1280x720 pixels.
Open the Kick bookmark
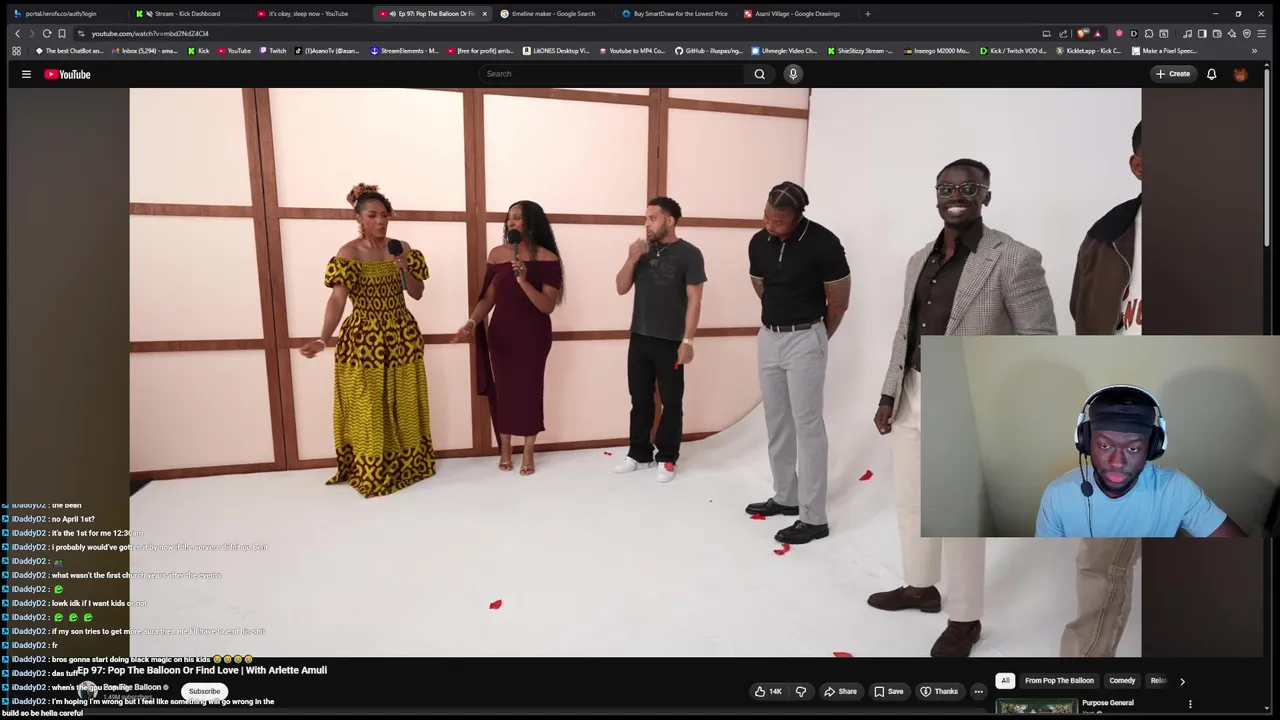pos(198,50)
